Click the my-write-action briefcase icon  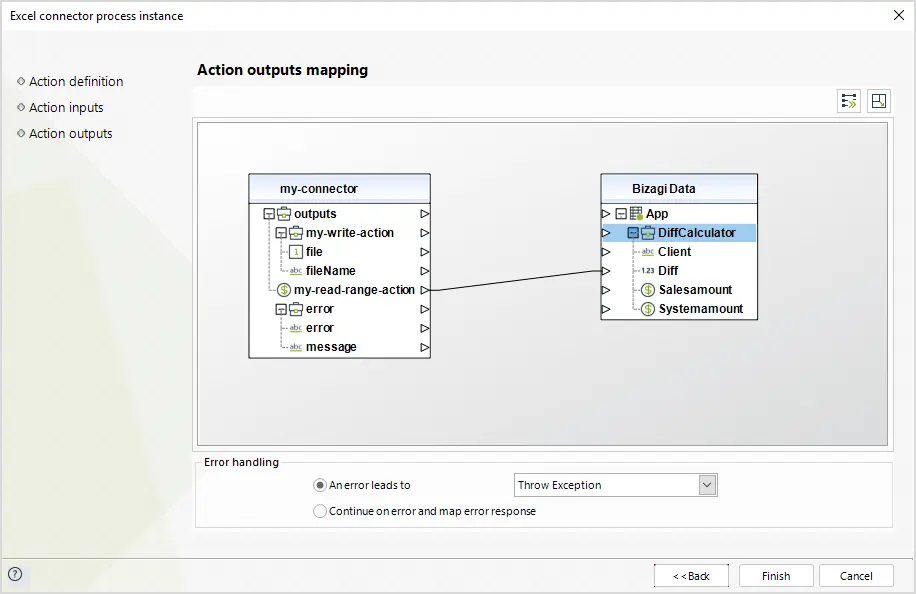(x=296, y=233)
